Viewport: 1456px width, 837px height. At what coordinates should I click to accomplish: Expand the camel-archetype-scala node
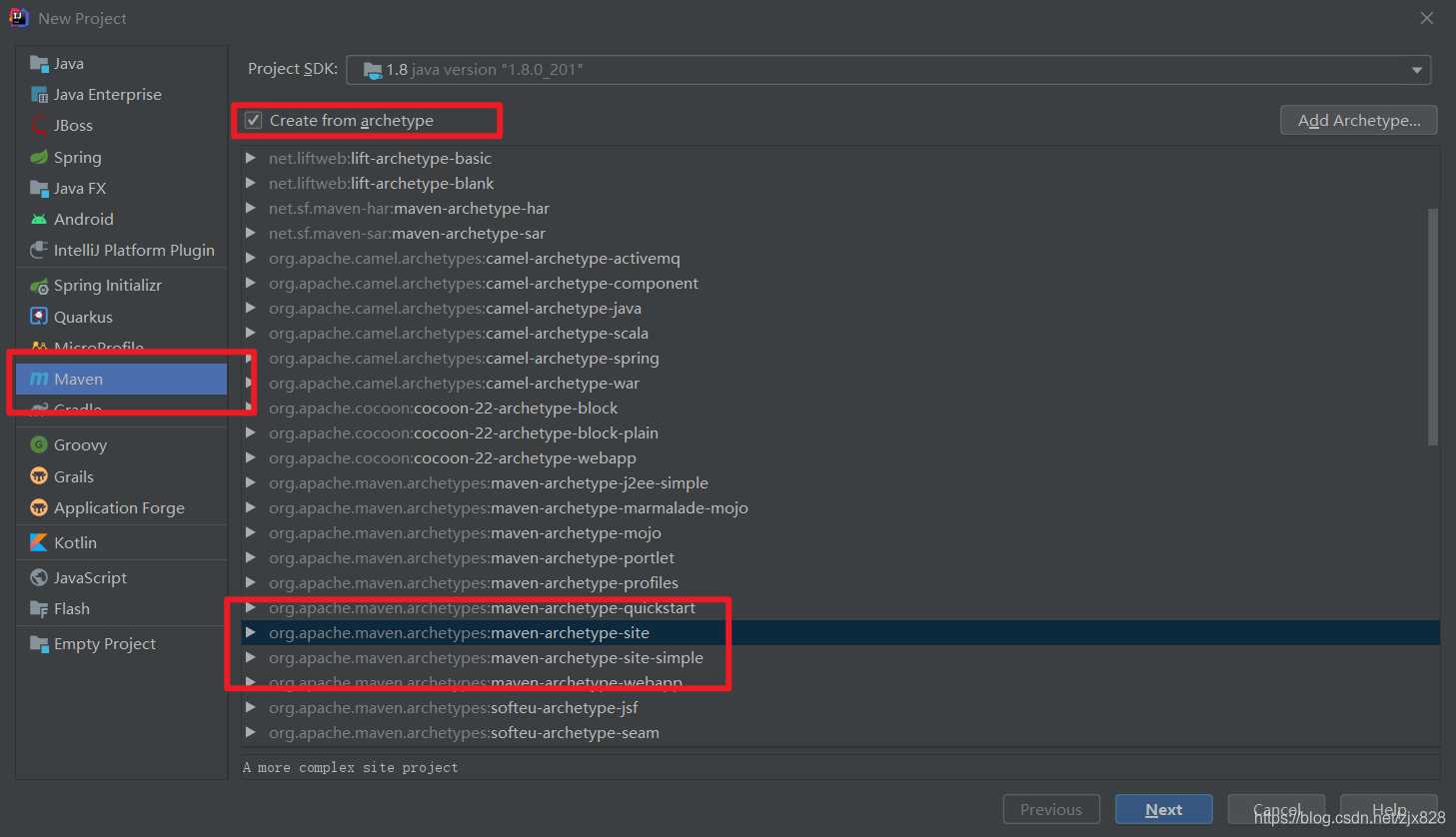pyautogui.click(x=251, y=333)
